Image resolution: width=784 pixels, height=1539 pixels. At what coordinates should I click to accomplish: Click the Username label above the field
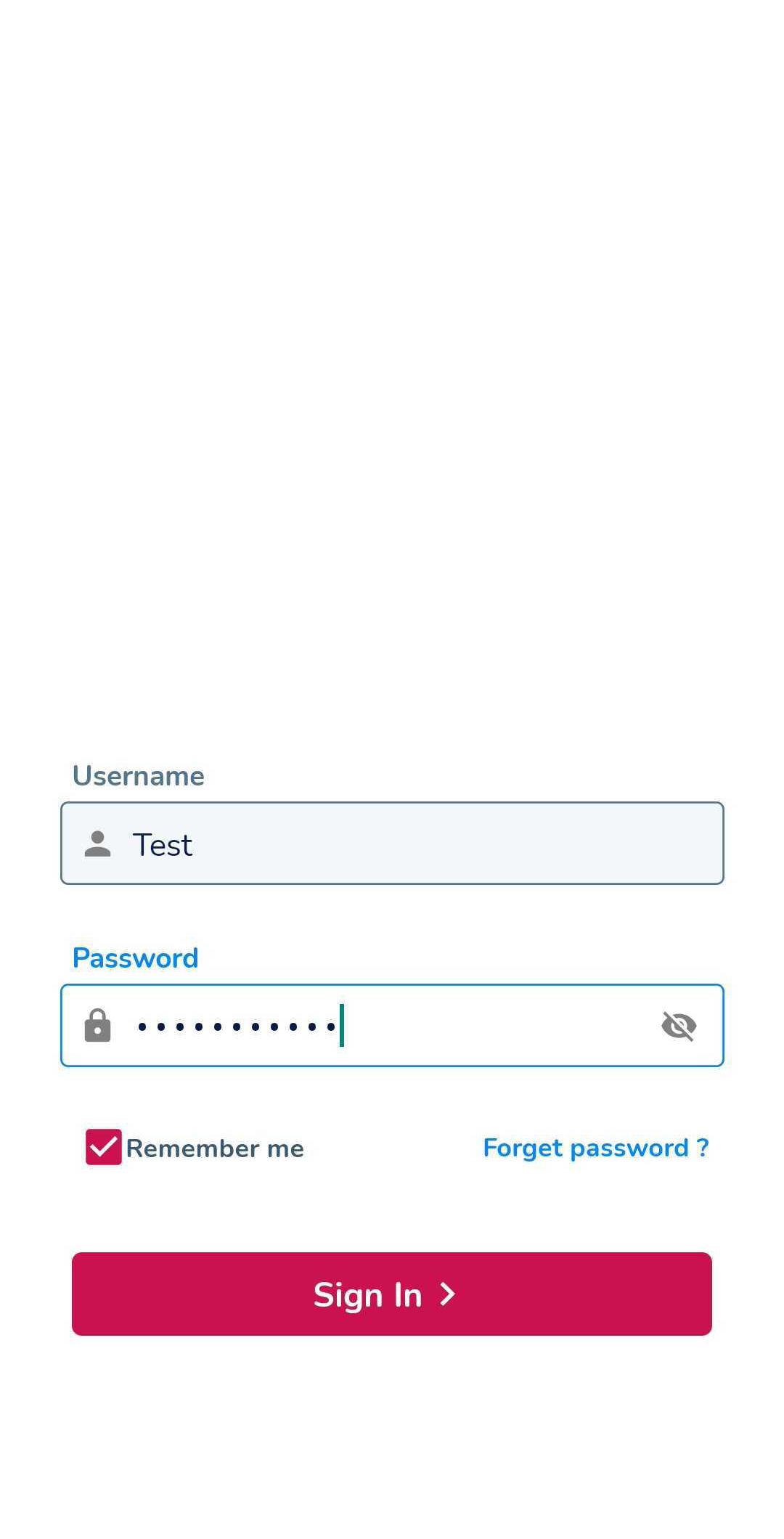coord(139,776)
